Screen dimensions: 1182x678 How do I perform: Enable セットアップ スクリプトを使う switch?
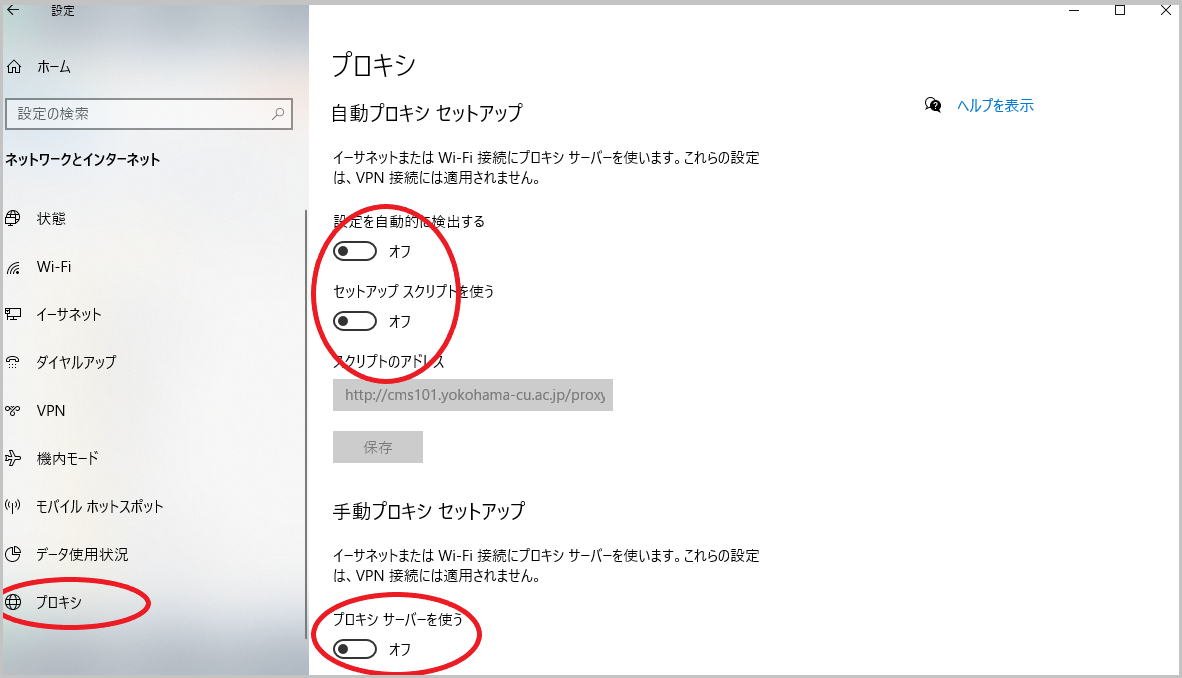pos(355,321)
